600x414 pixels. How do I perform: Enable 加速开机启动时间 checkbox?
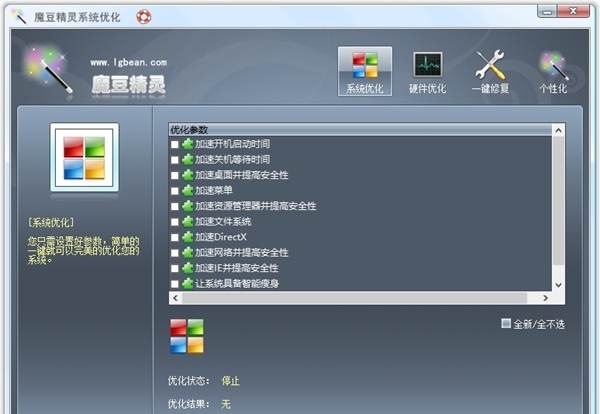(x=174, y=144)
